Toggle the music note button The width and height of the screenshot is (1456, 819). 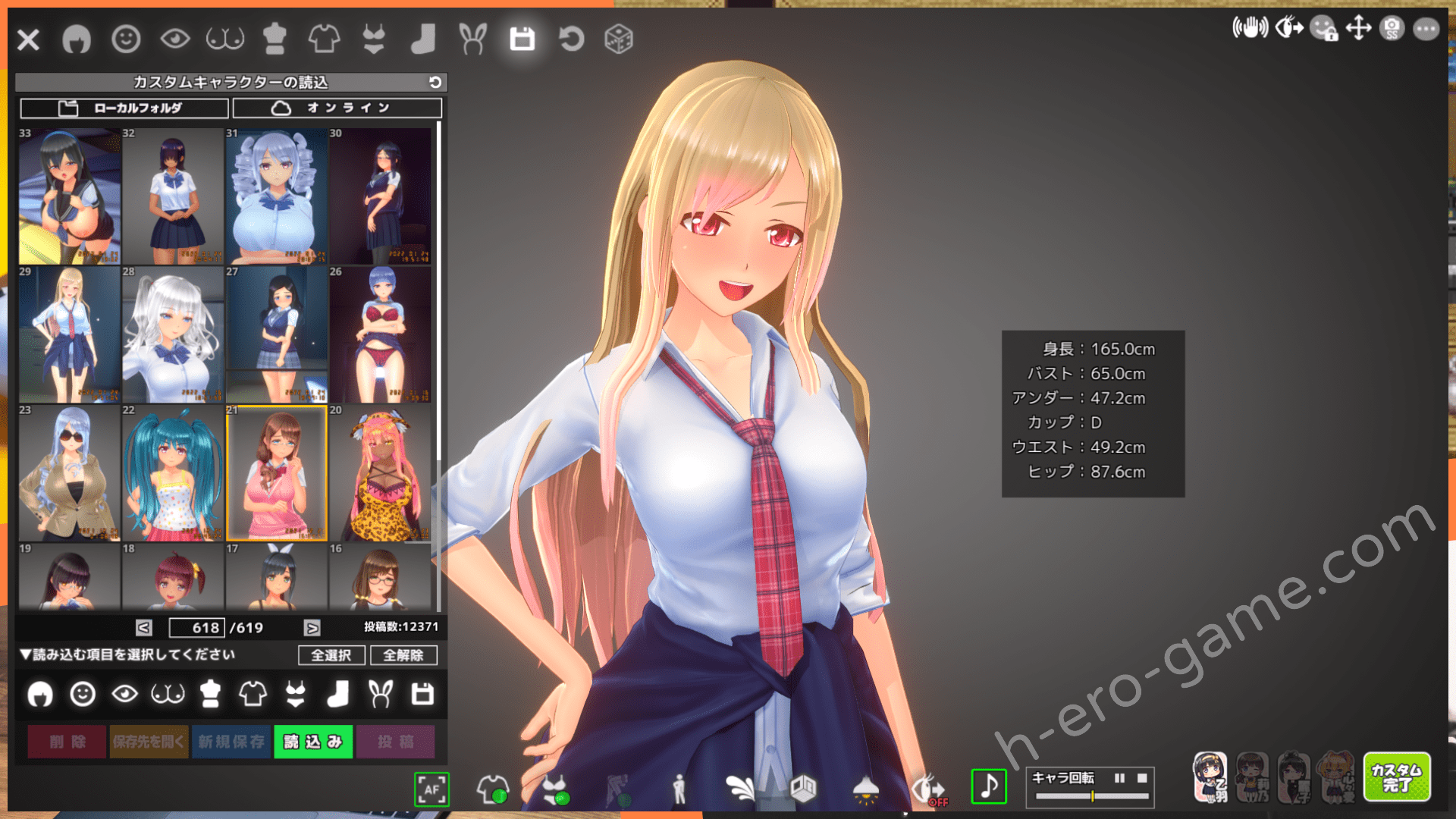click(x=989, y=786)
